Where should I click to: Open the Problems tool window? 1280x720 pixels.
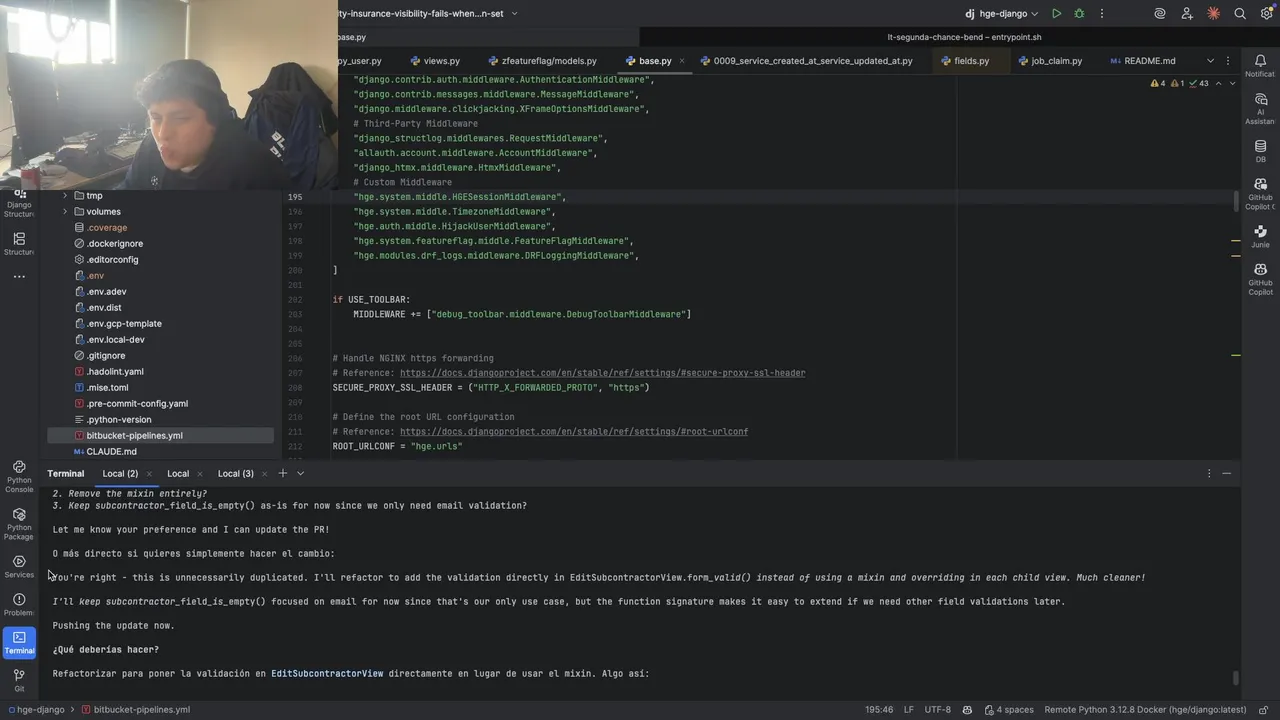[19, 604]
